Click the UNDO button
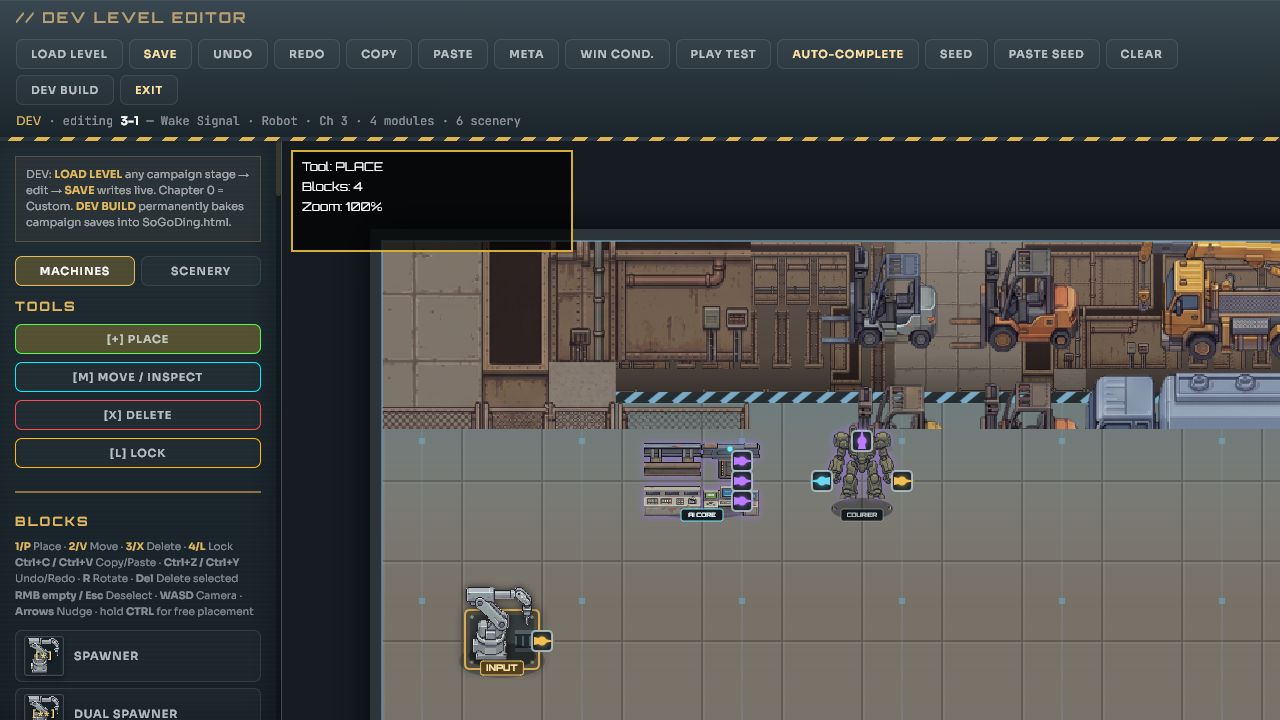The width and height of the screenshot is (1280, 720). pos(233,54)
